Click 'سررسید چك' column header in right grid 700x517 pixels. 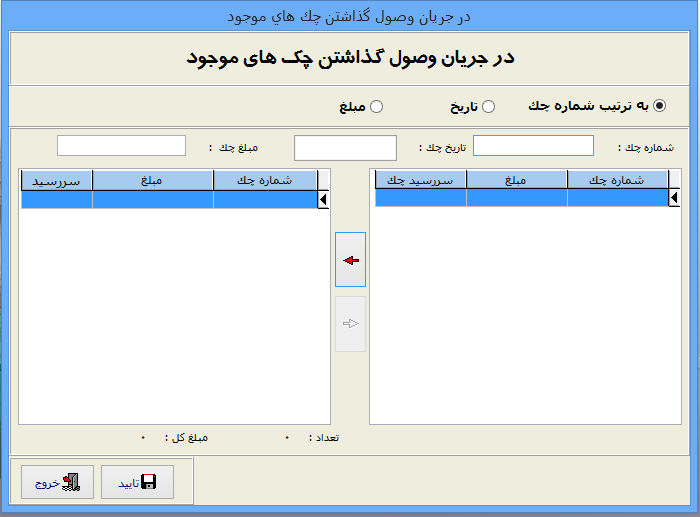(x=421, y=180)
